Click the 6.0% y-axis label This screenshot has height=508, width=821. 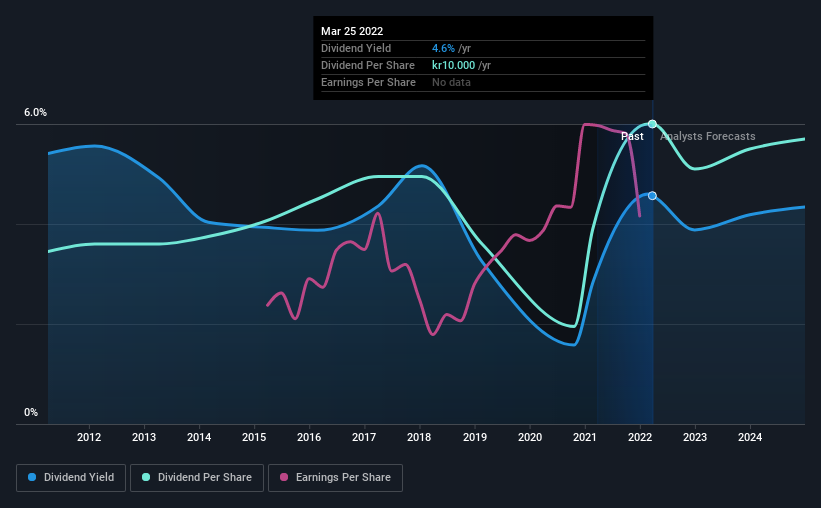pos(35,113)
